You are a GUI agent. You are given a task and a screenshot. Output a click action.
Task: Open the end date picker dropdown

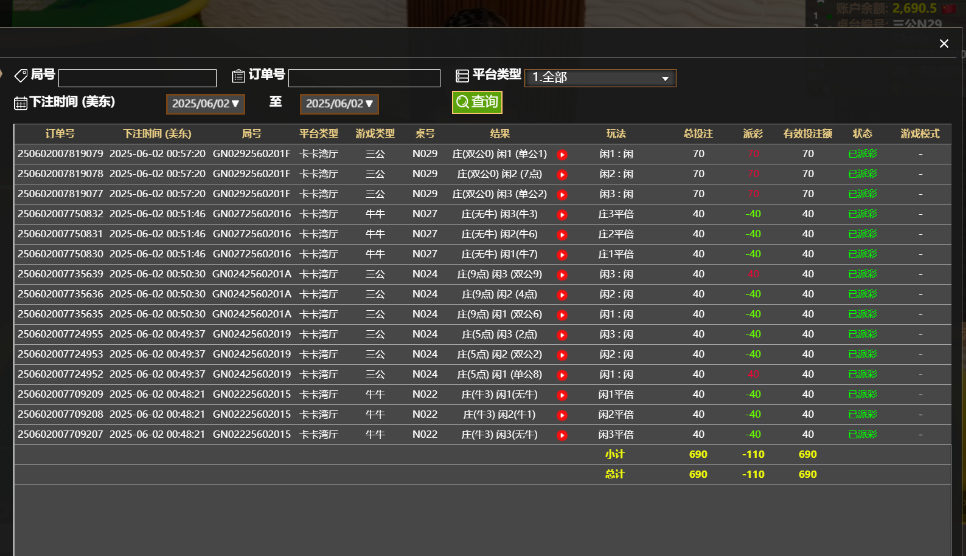(339, 104)
